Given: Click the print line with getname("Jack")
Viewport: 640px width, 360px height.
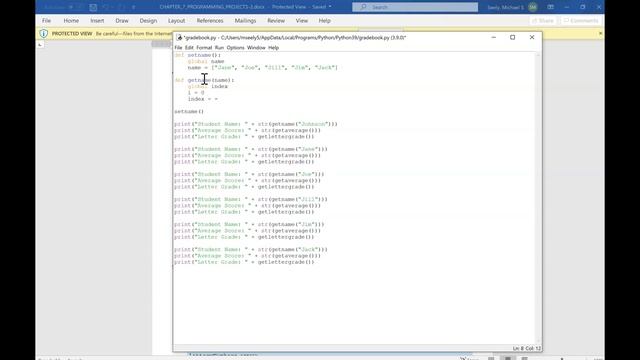Looking at the screenshot, I should 251,249.
